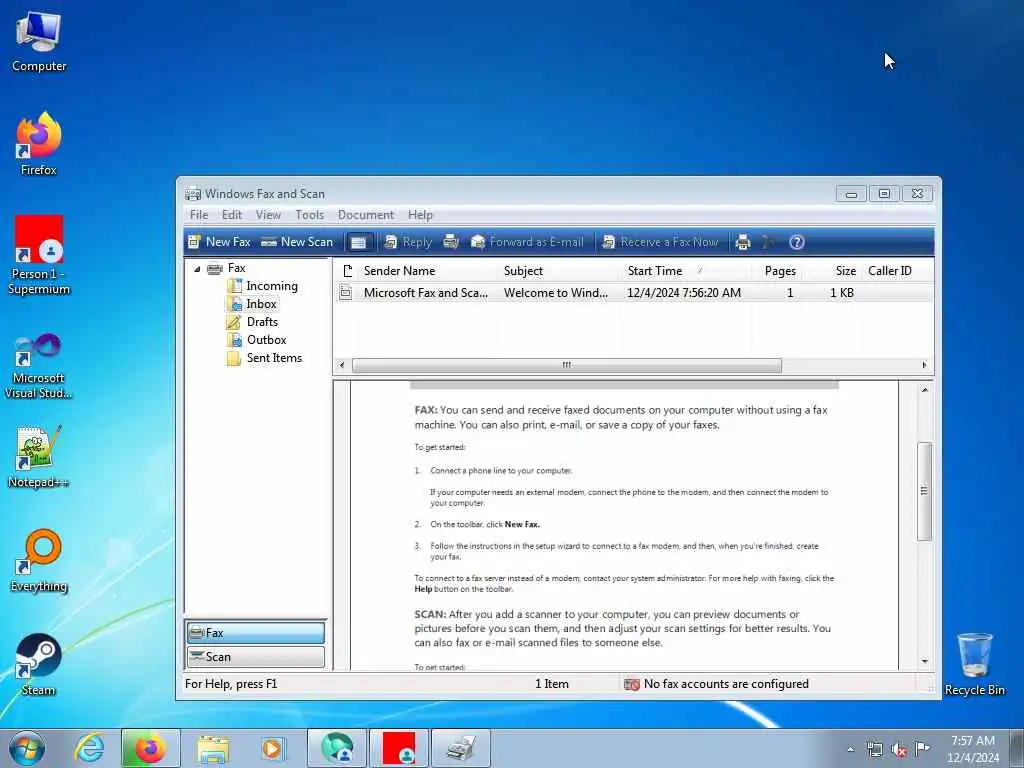The height and width of the screenshot is (768, 1024).
Task: Open the Notepad++ desktop shortcut
Action: pos(39,457)
